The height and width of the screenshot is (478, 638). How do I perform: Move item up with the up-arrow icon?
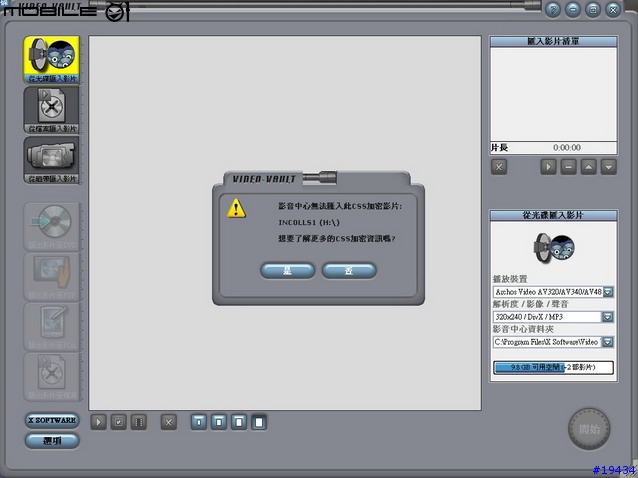(588, 167)
